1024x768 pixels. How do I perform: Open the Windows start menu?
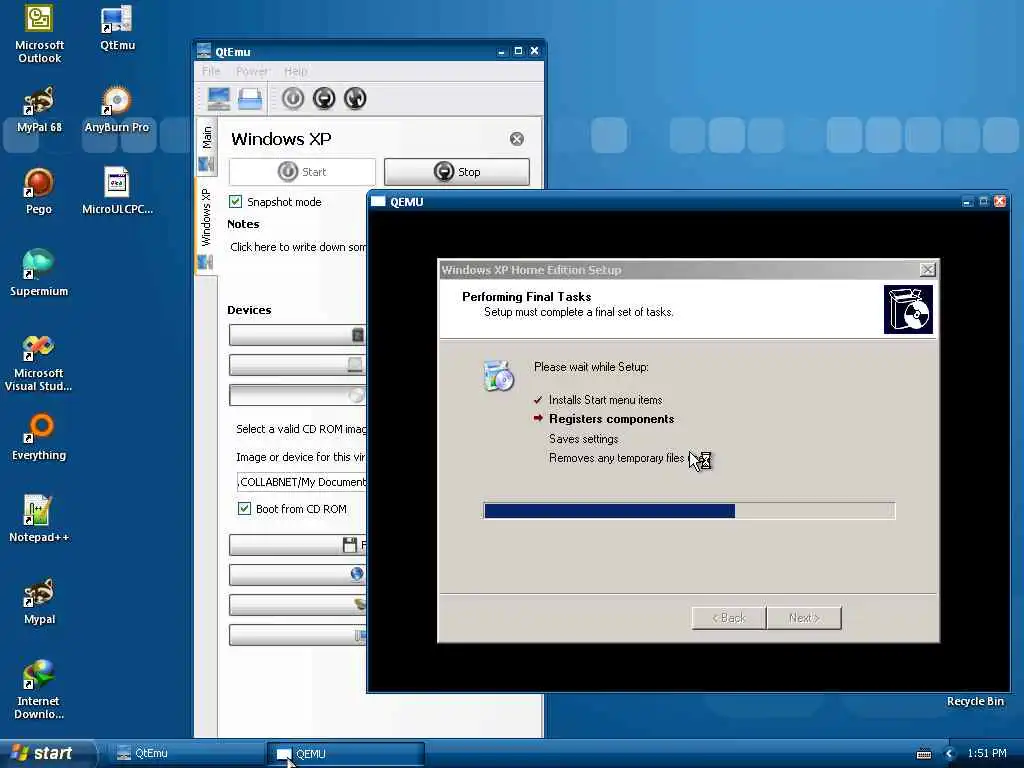click(x=46, y=754)
